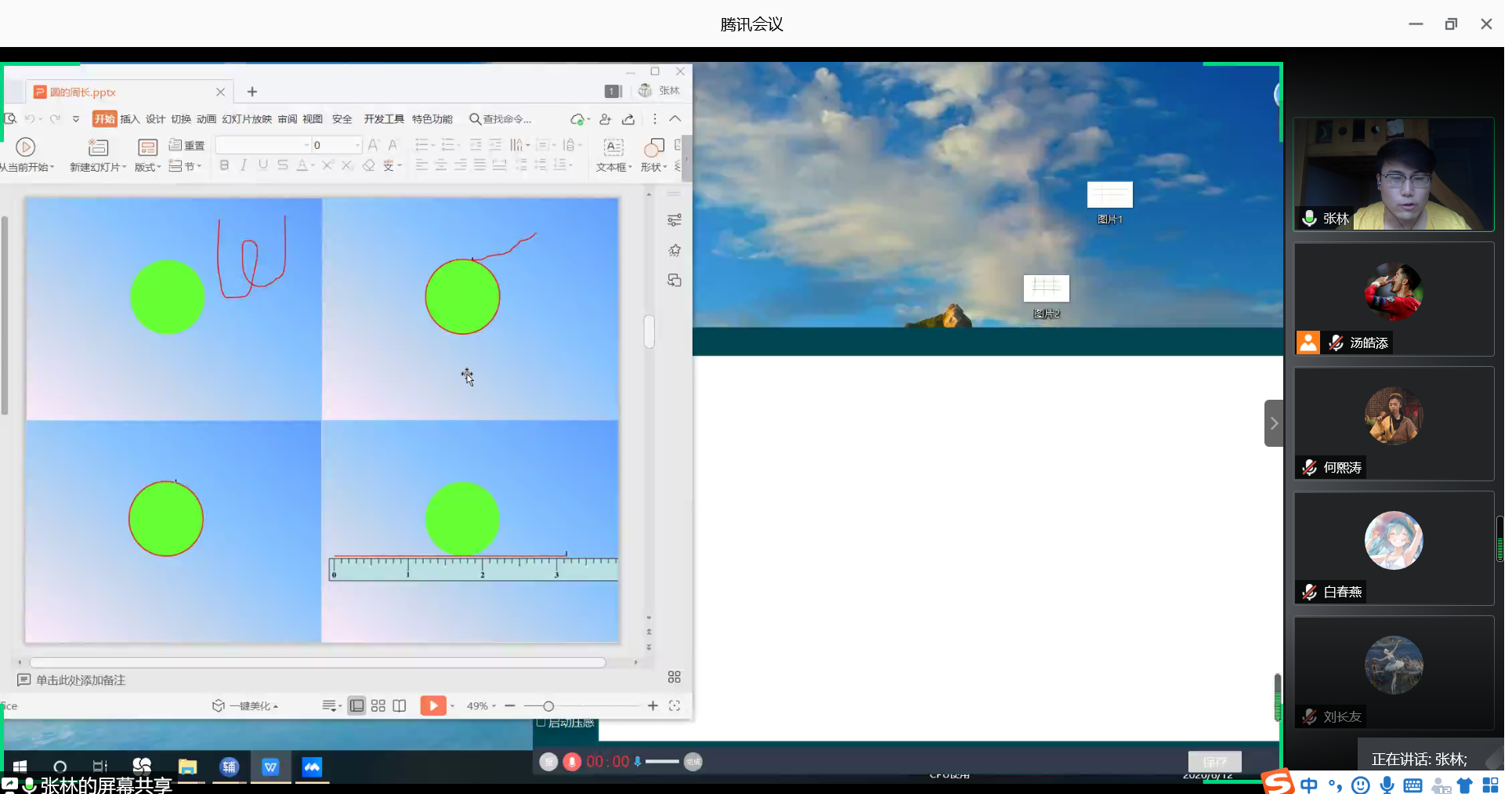Decrease font size icon
Screen dimensions: 1512x794
tap(392, 145)
